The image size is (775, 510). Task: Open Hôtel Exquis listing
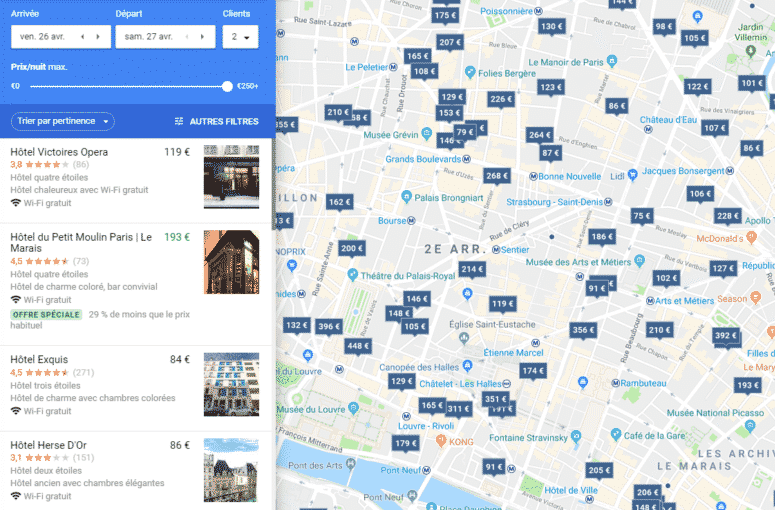pyautogui.click(x=135, y=388)
